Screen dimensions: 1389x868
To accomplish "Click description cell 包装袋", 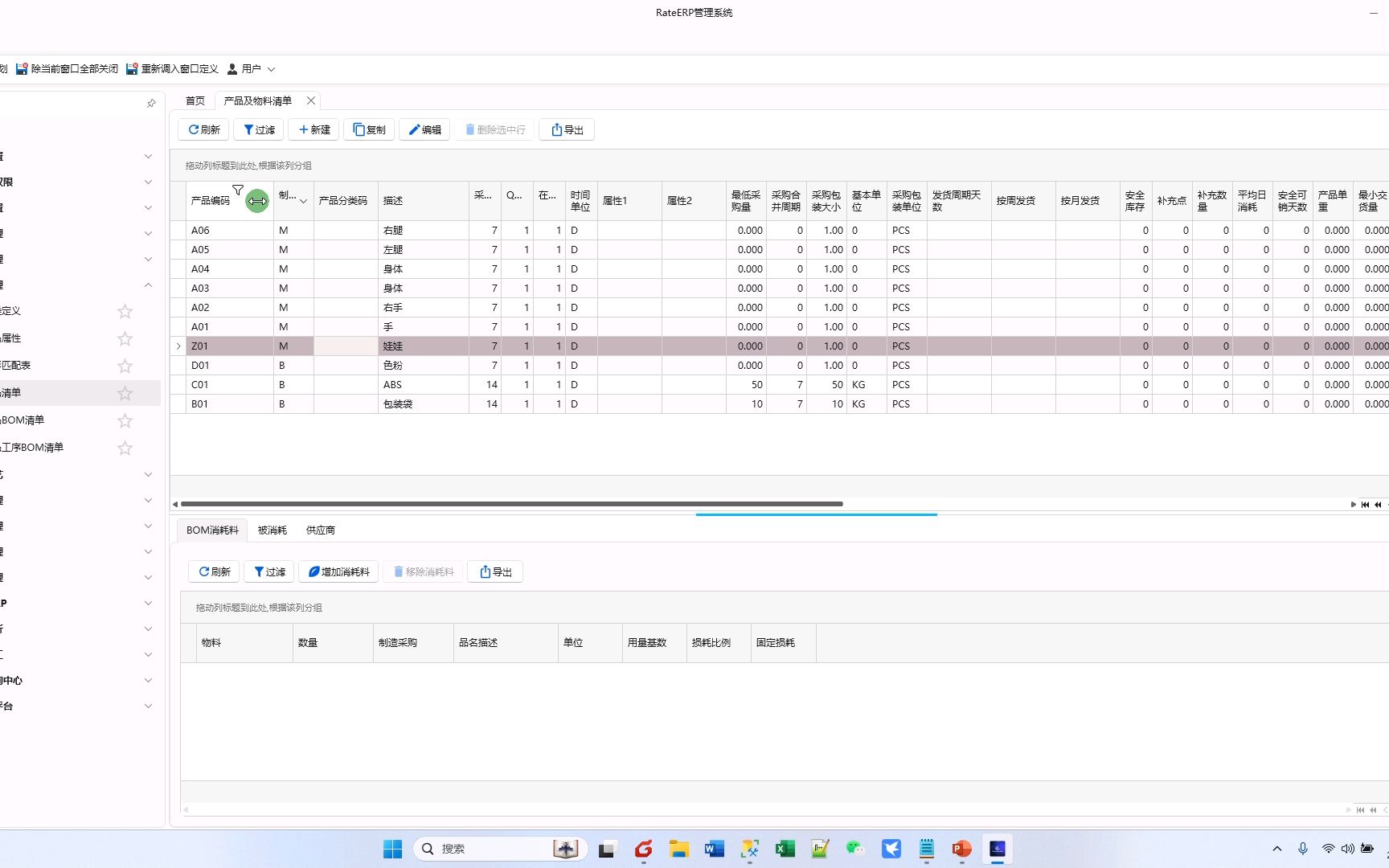I will pyautogui.click(x=424, y=404).
